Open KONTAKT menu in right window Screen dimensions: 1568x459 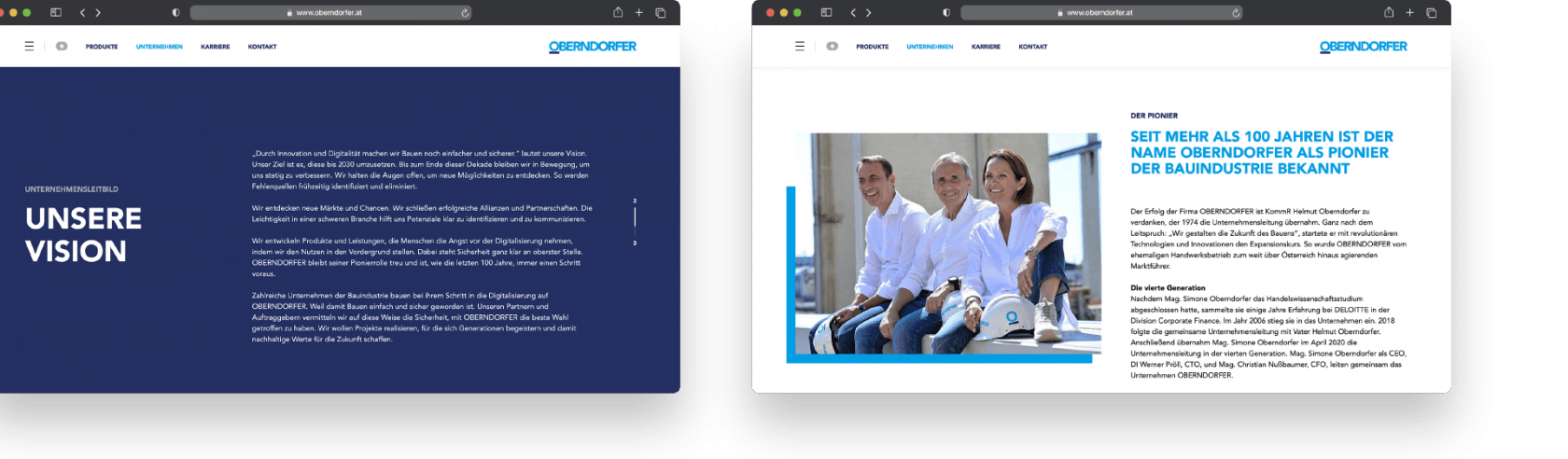click(1033, 47)
